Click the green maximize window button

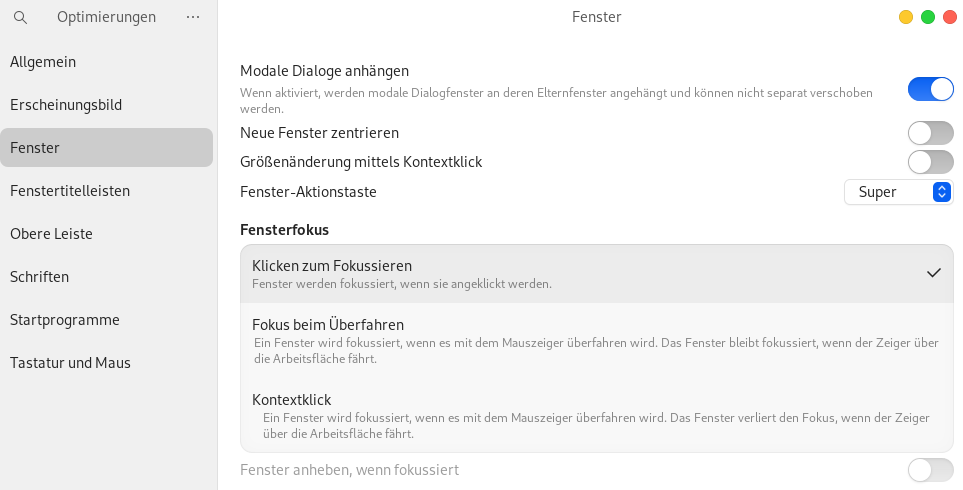pyautogui.click(x=928, y=17)
